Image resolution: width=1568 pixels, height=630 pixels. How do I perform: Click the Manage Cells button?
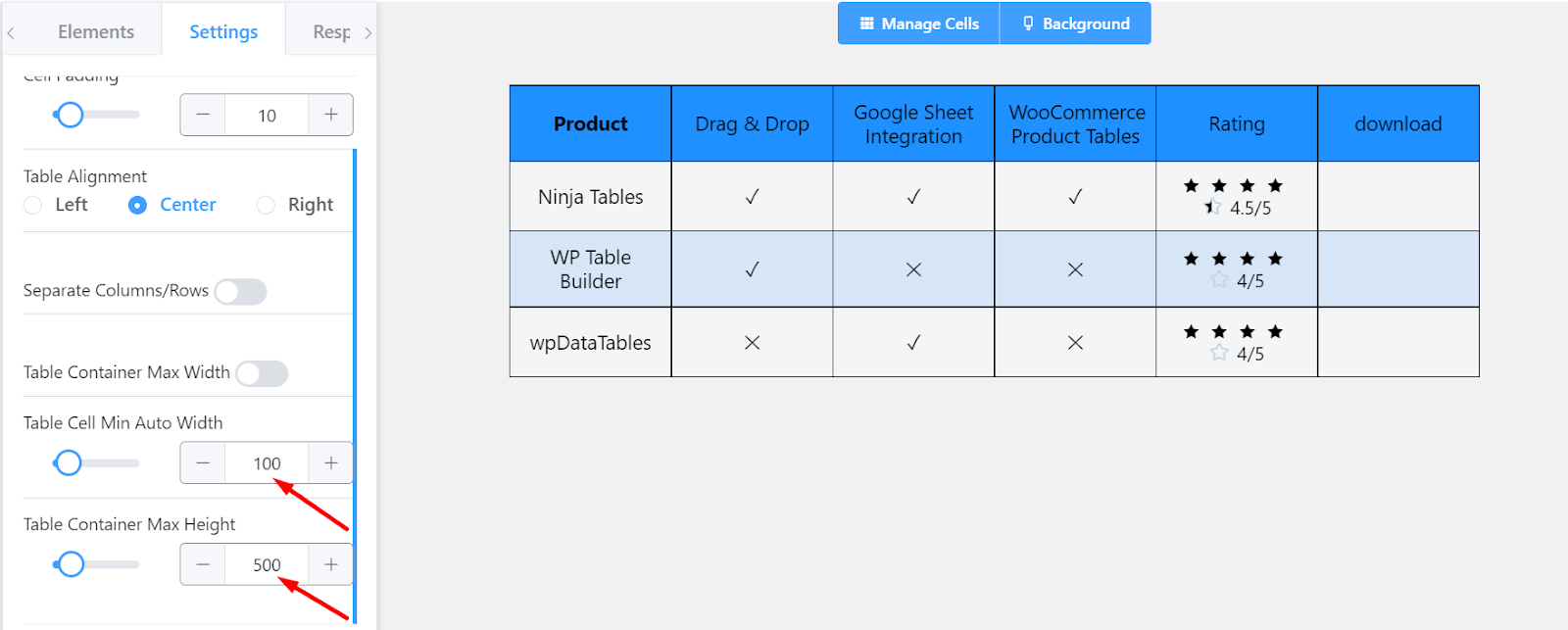pyautogui.click(x=919, y=24)
